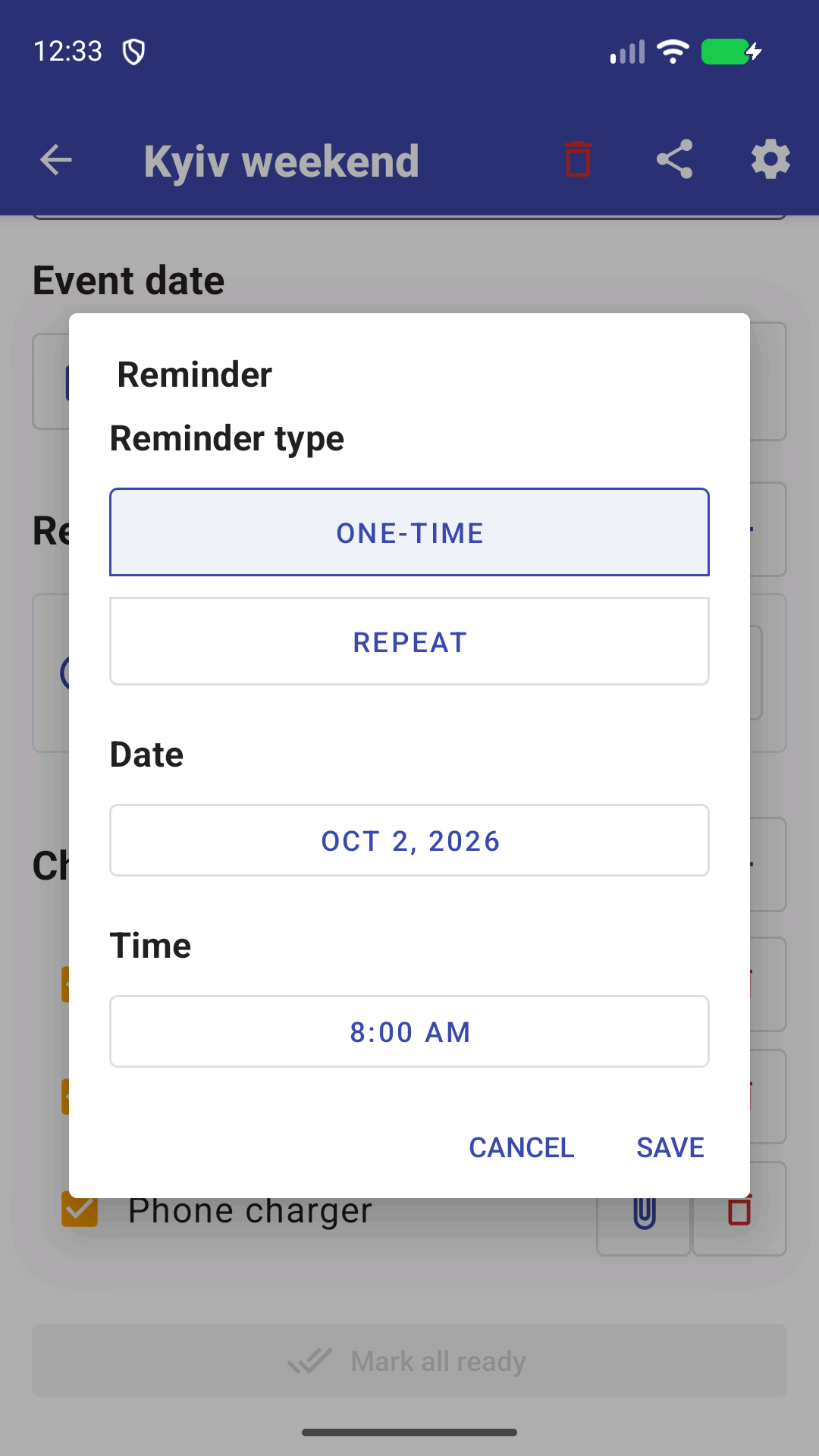Image resolution: width=819 pixels, height=1456 pixels.
Task: Tap the shield icon in status bar
Action: (x=134, y=52)
